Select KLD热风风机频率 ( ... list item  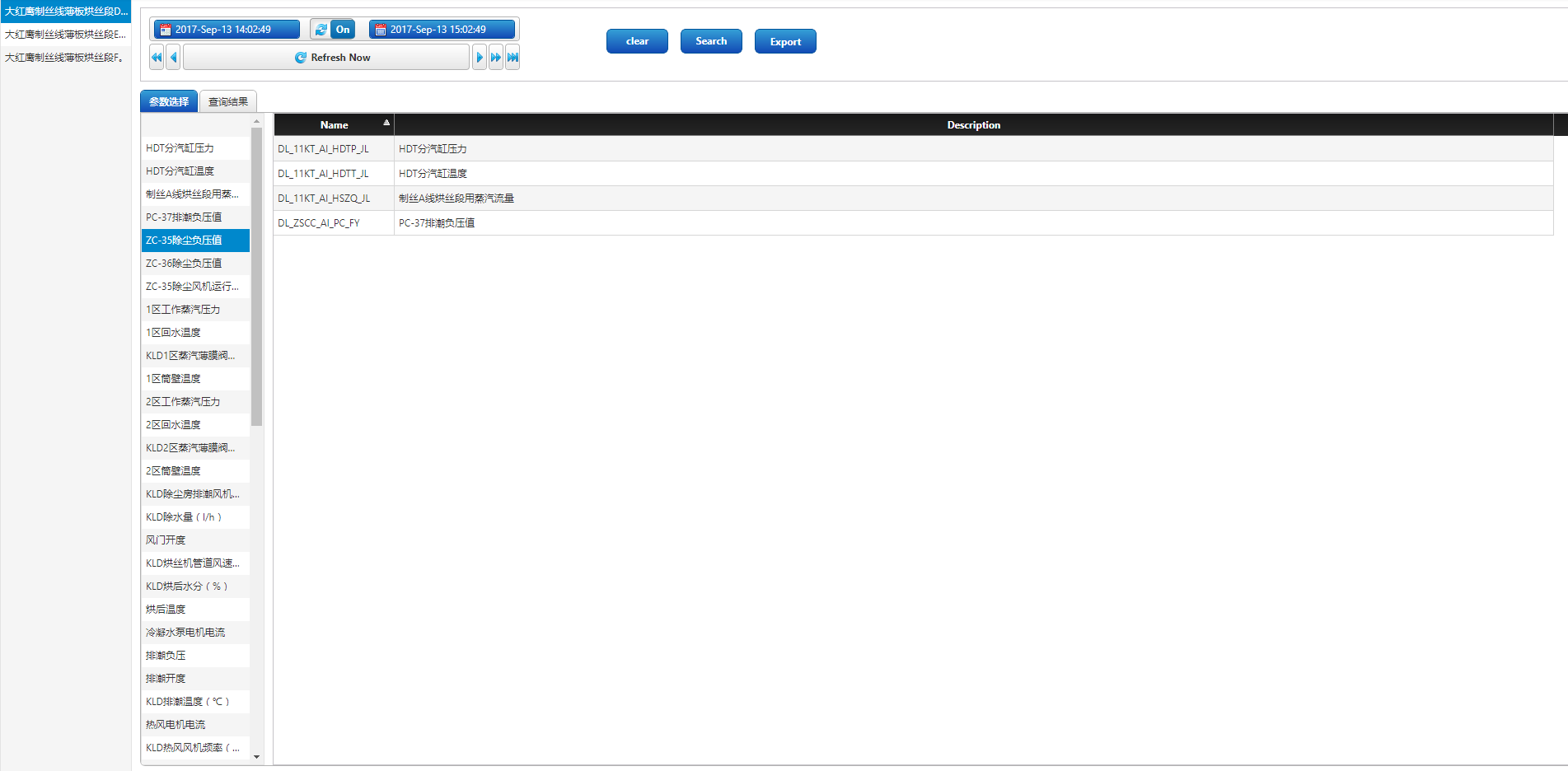coord(195,748)
